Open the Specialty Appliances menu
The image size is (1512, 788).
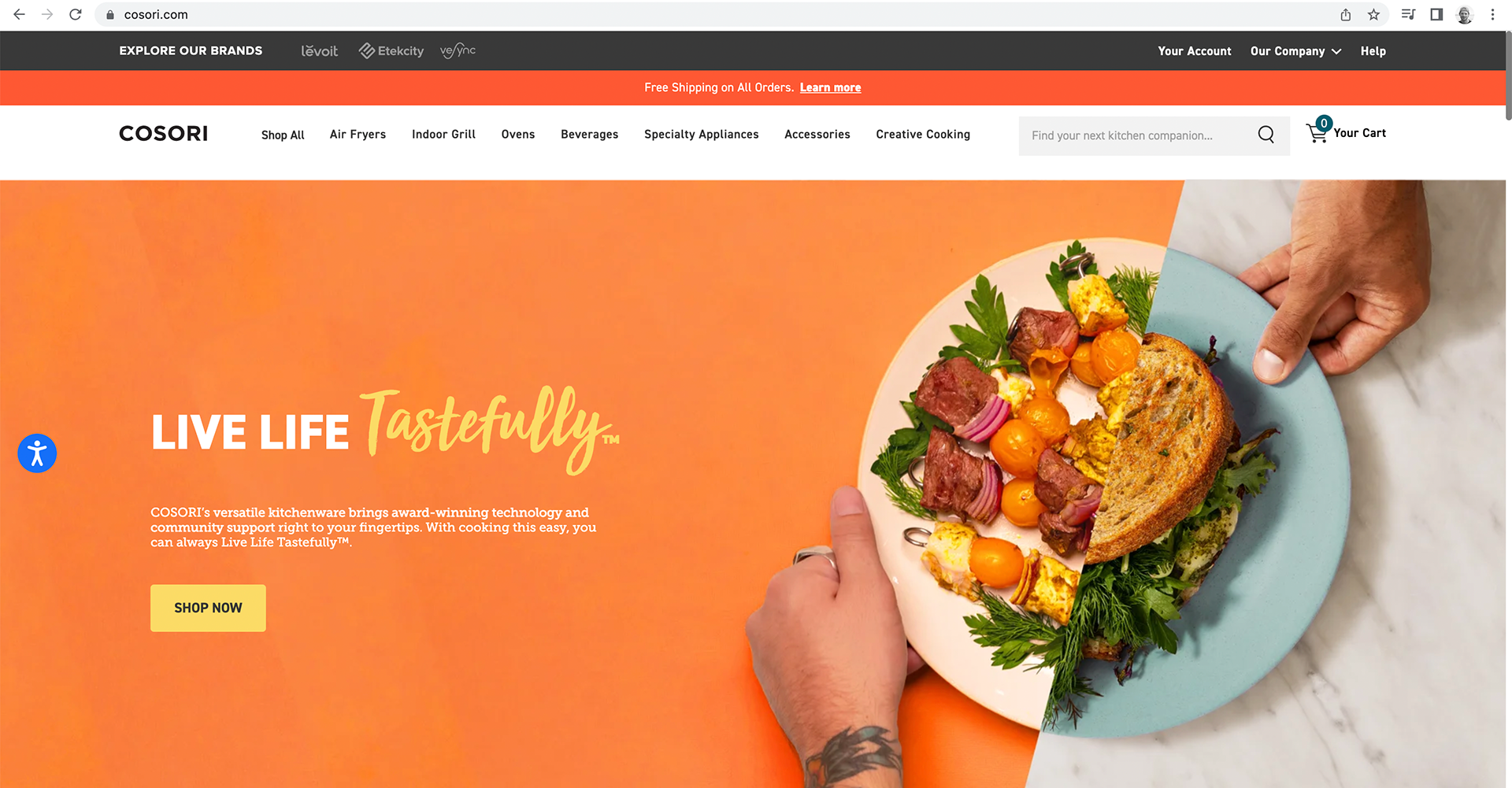click(702, 135)
